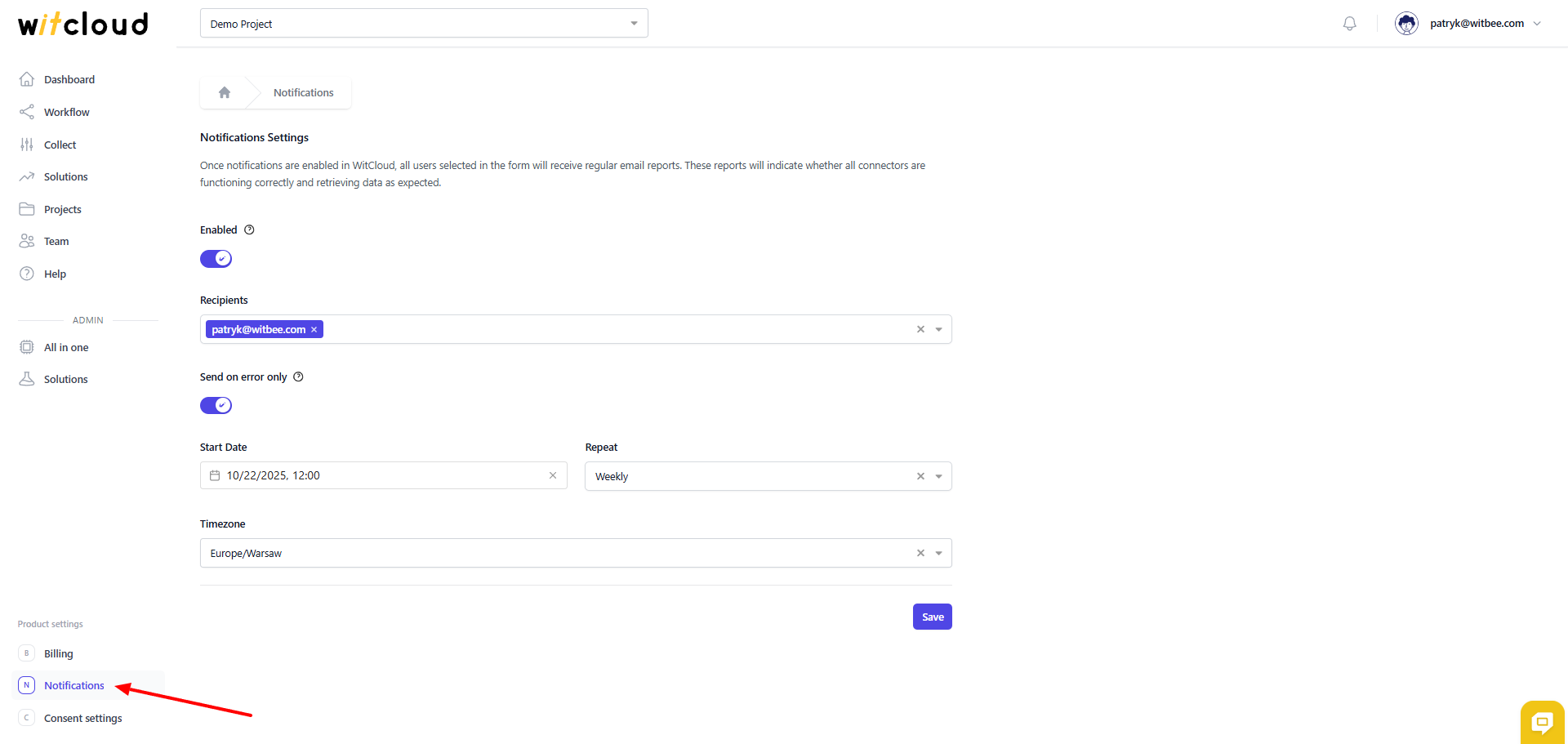This screenshot has width=1568, height=744.
Task: Open Billing in product settings
Action: coord(58,653)
